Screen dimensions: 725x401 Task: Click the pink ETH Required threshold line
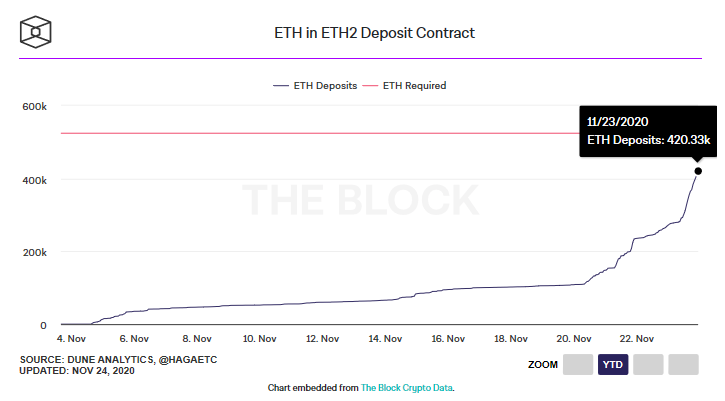[320, 133]
